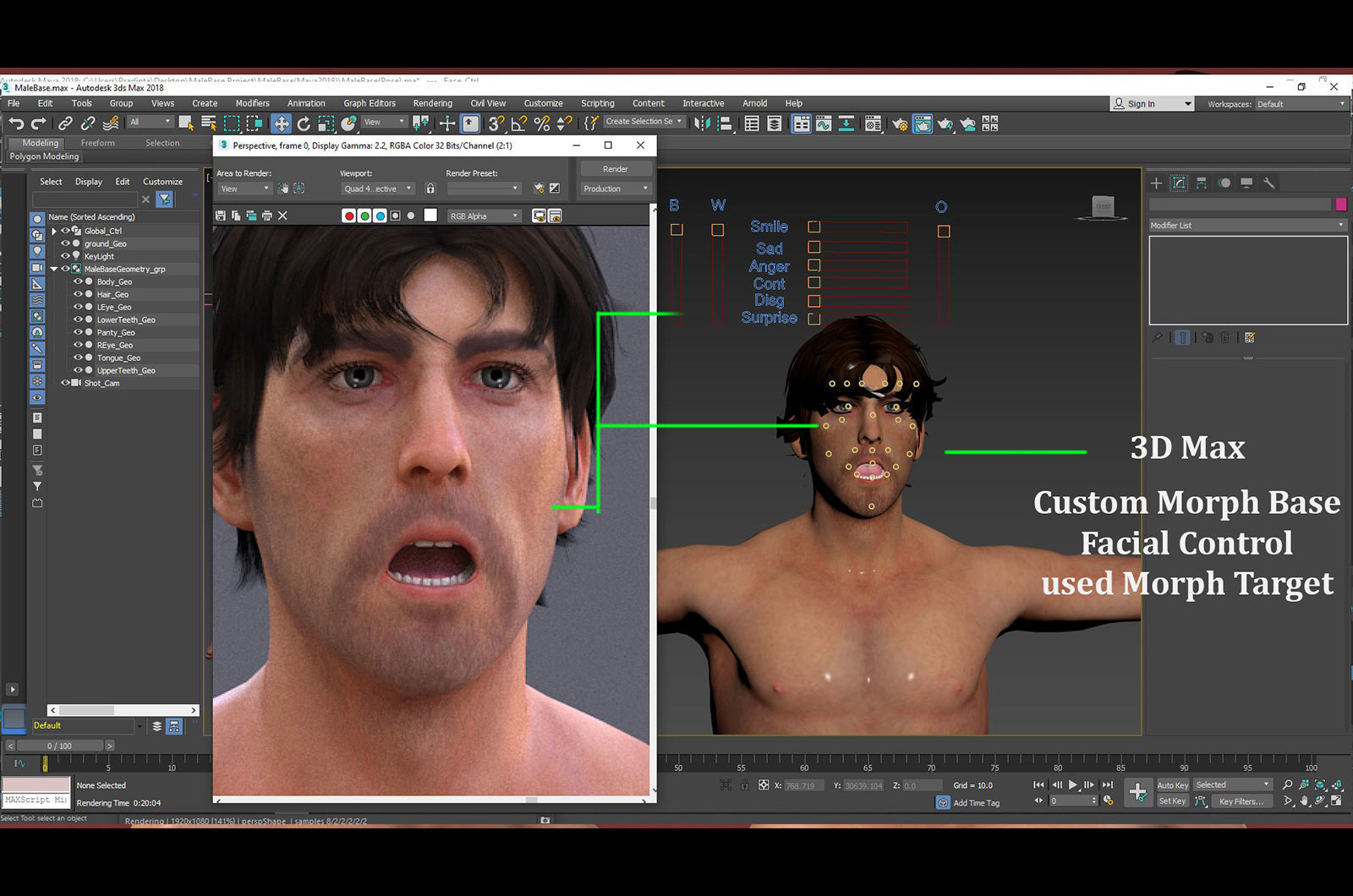
Task: Toggle red channel in render window
Action: pyautogui.click(x=348, y=216)
